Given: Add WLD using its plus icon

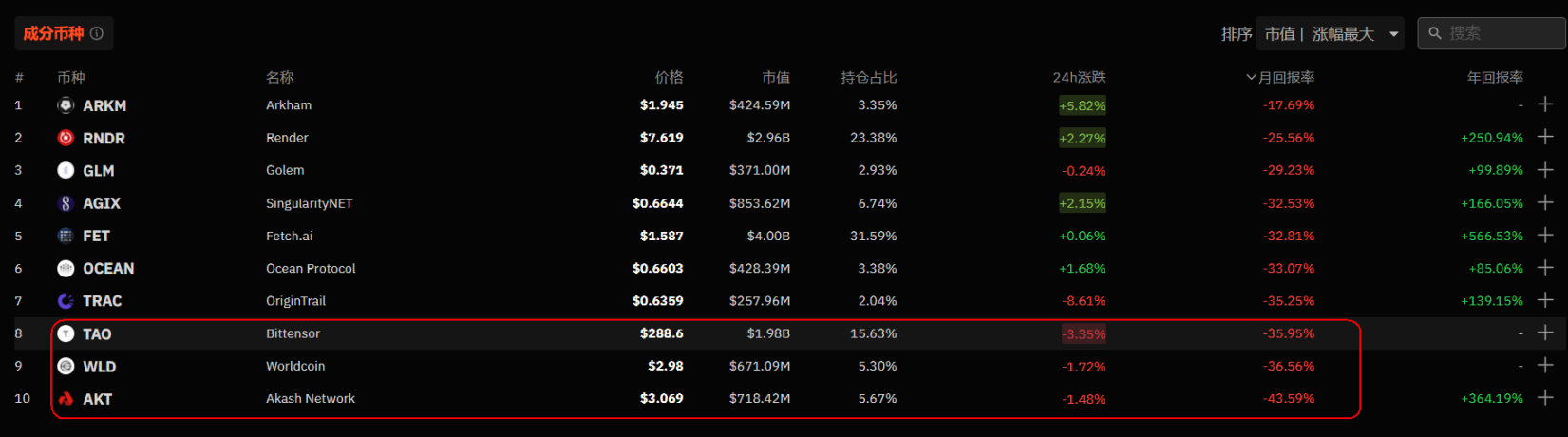Looking at the screenshot, I should coord(1545,366).
